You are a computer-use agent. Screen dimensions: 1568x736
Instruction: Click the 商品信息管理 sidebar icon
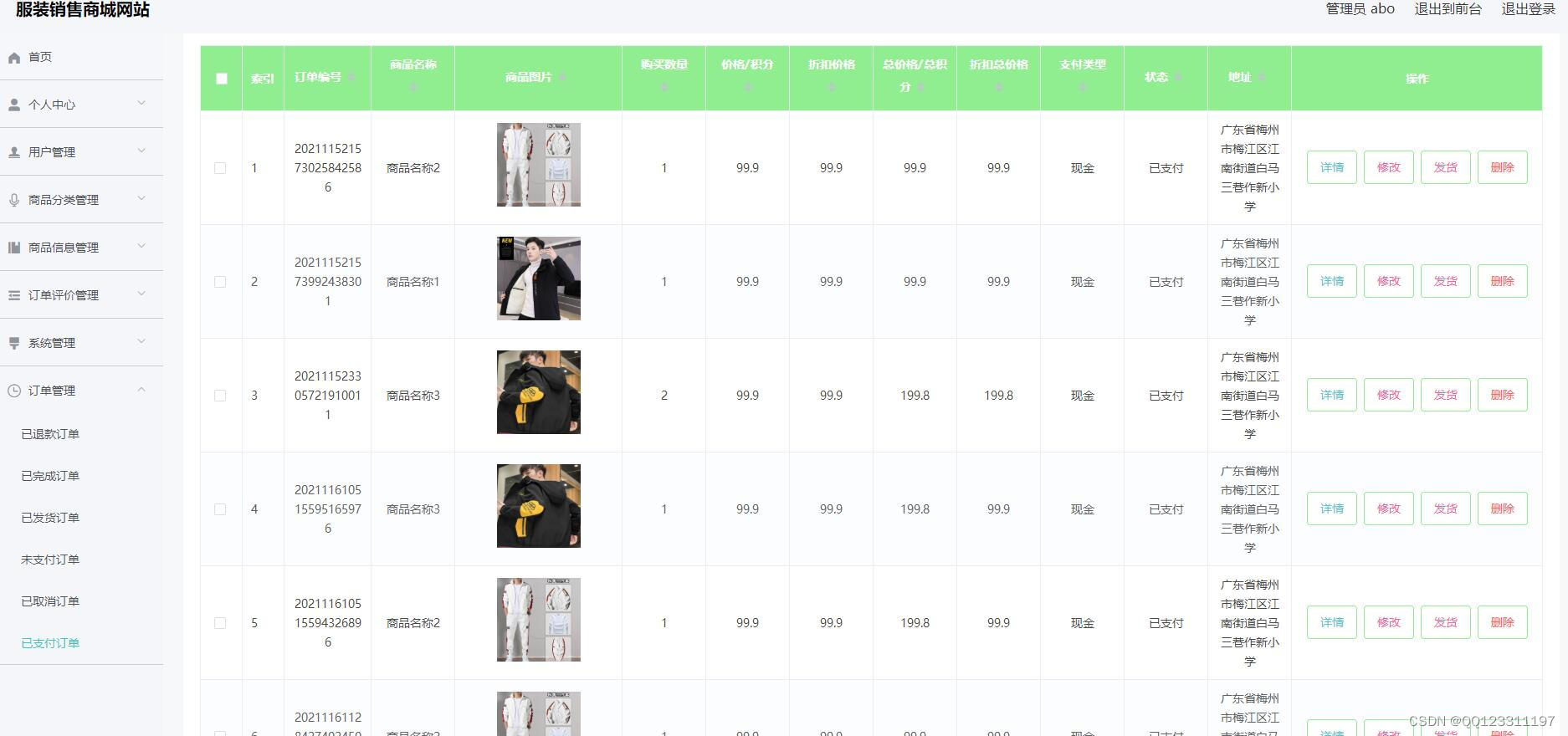click(14, 248)
